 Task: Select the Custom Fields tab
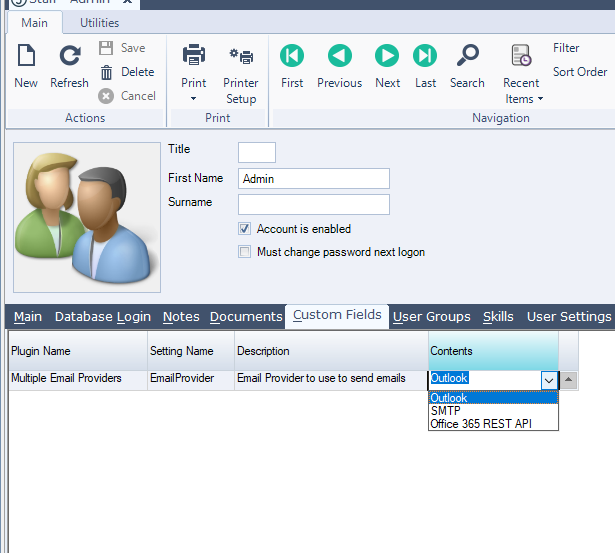[337, 315]
